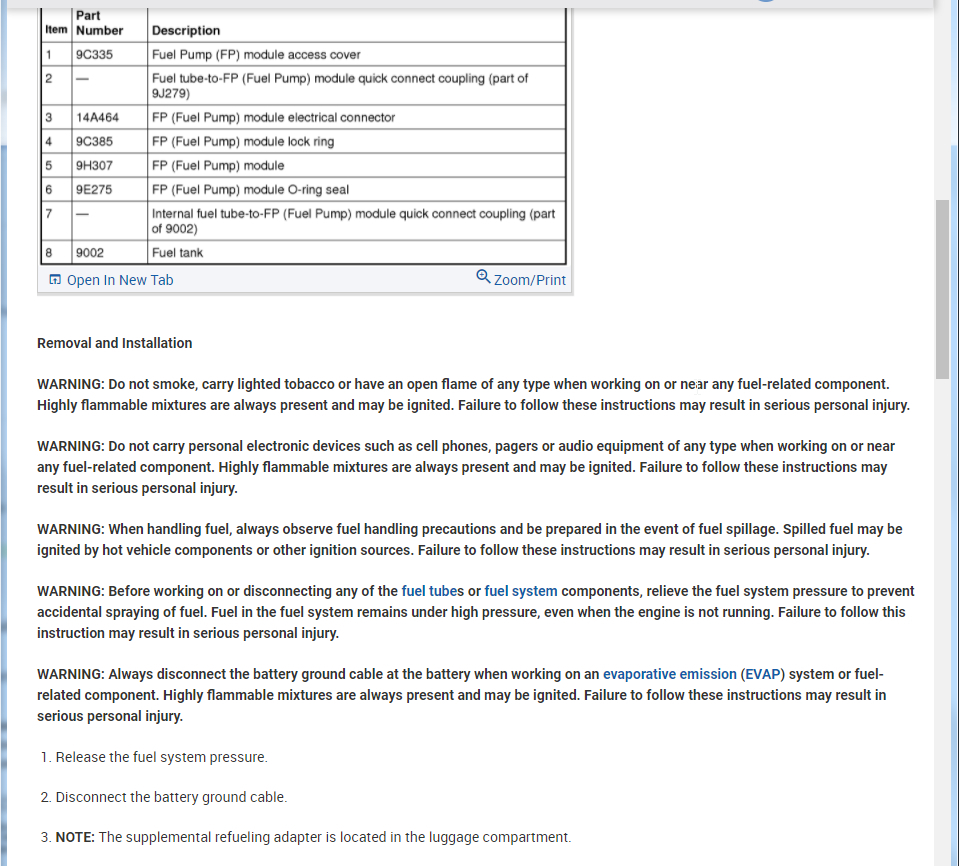Click the vertical scrollbar thumb
The width and height of the screenshot is (959, 866).
point(942,289)
